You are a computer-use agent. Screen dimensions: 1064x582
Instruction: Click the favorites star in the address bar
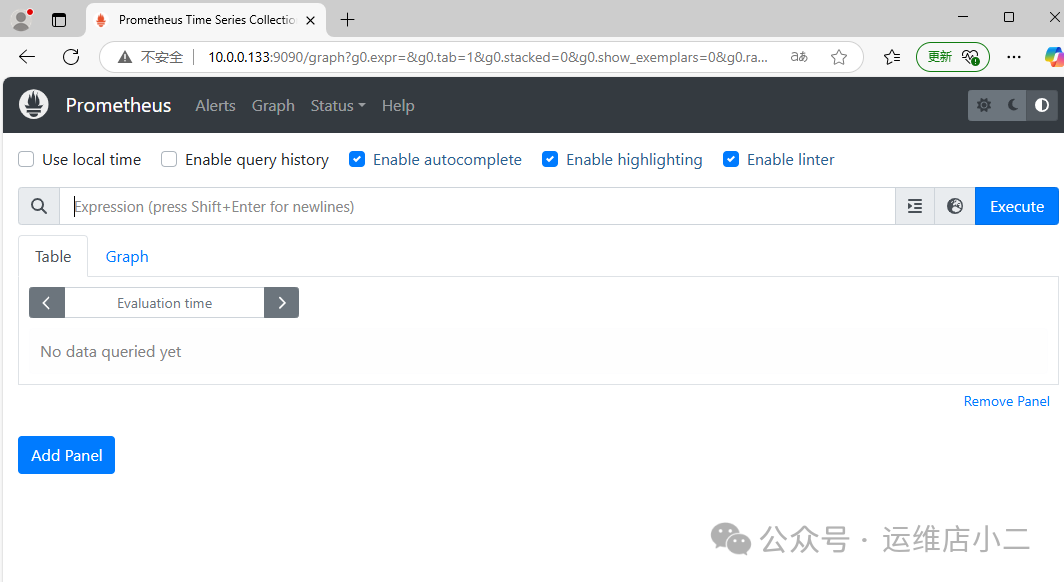[839, 57]
